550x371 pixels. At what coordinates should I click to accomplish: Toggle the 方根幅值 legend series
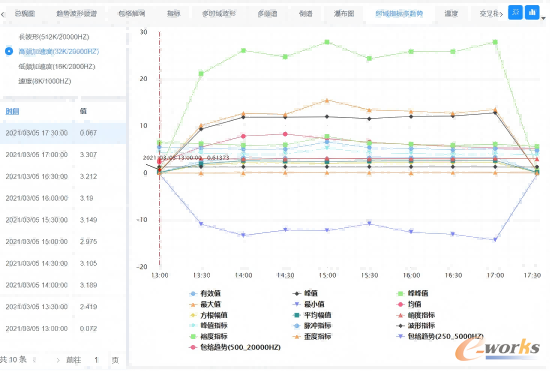(x=208, y=315)
